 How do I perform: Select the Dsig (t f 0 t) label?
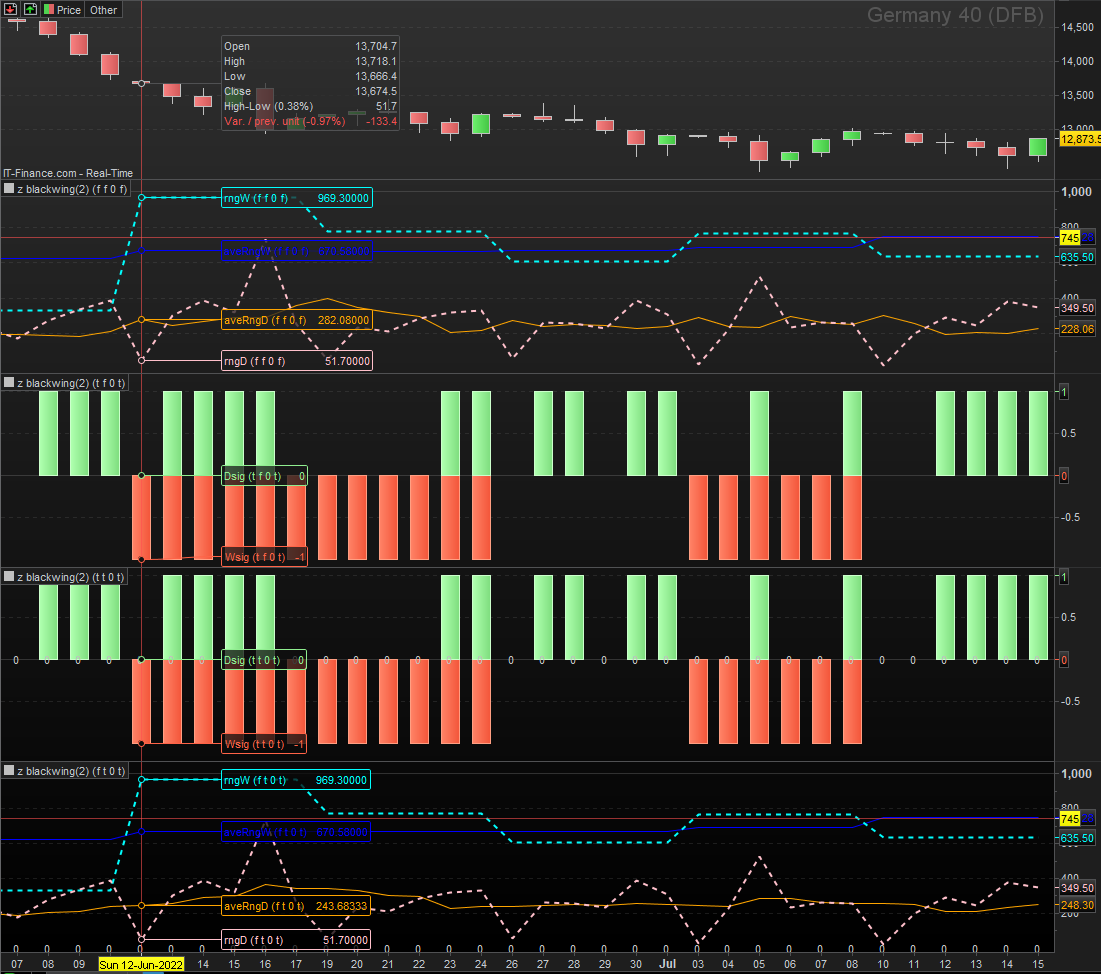tap(264, 476)
